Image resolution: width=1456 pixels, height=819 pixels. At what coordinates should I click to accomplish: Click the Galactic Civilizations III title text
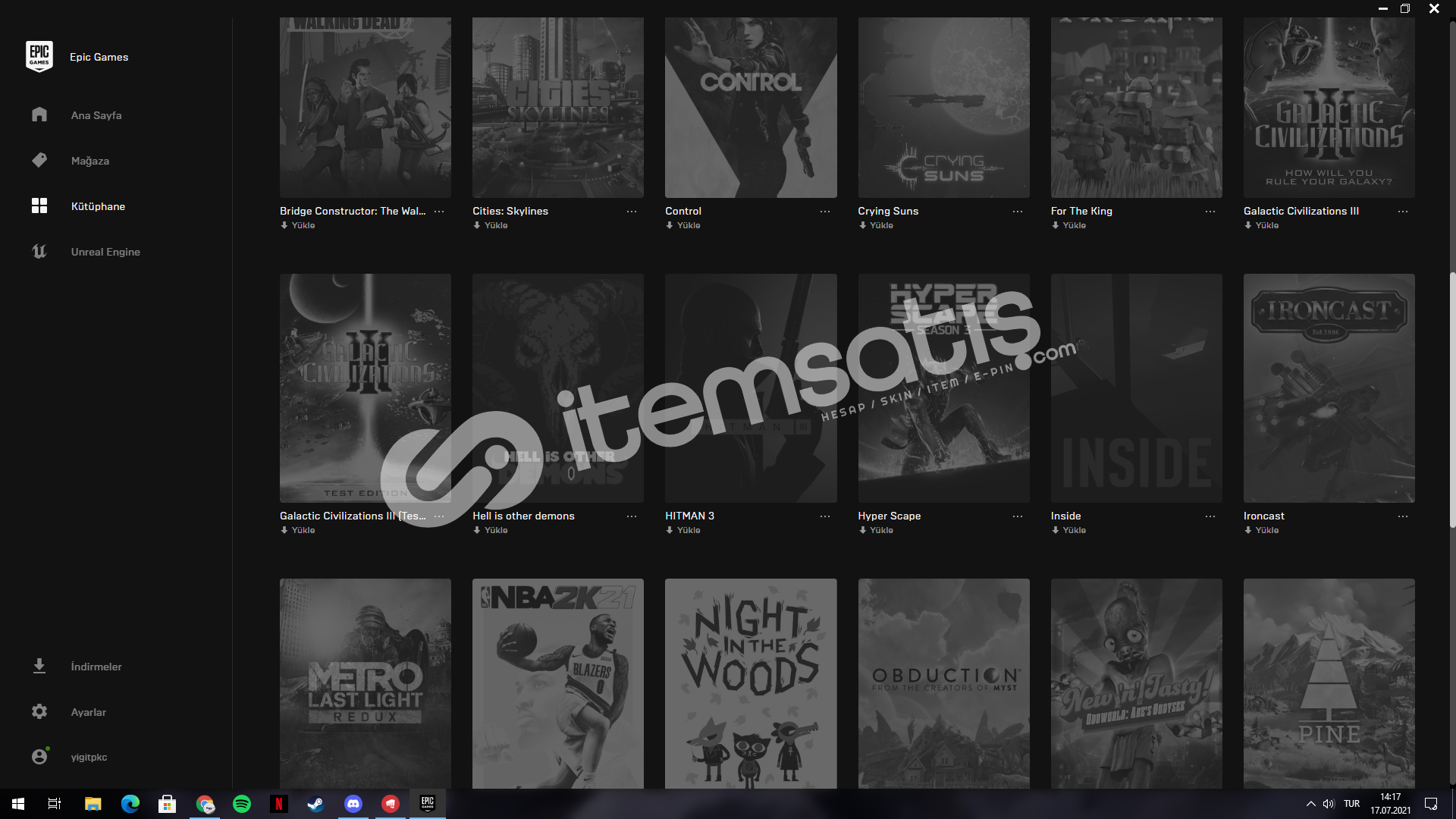pyautogui.click(x=1301, y=212)
